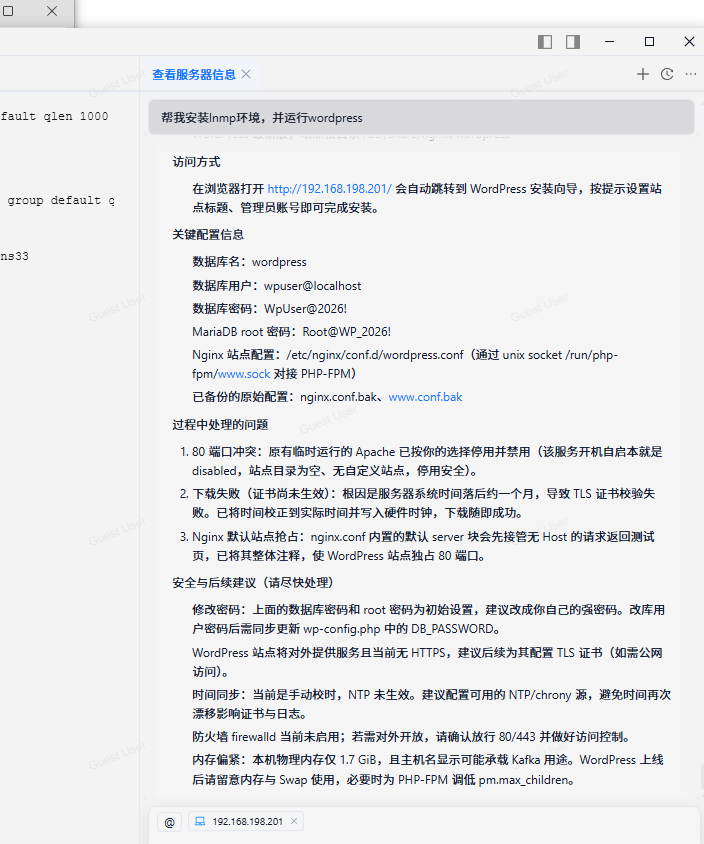704x844 pixels.
Task: Open the http://192.168.198.201/ link
Action: tap(329, 189)
